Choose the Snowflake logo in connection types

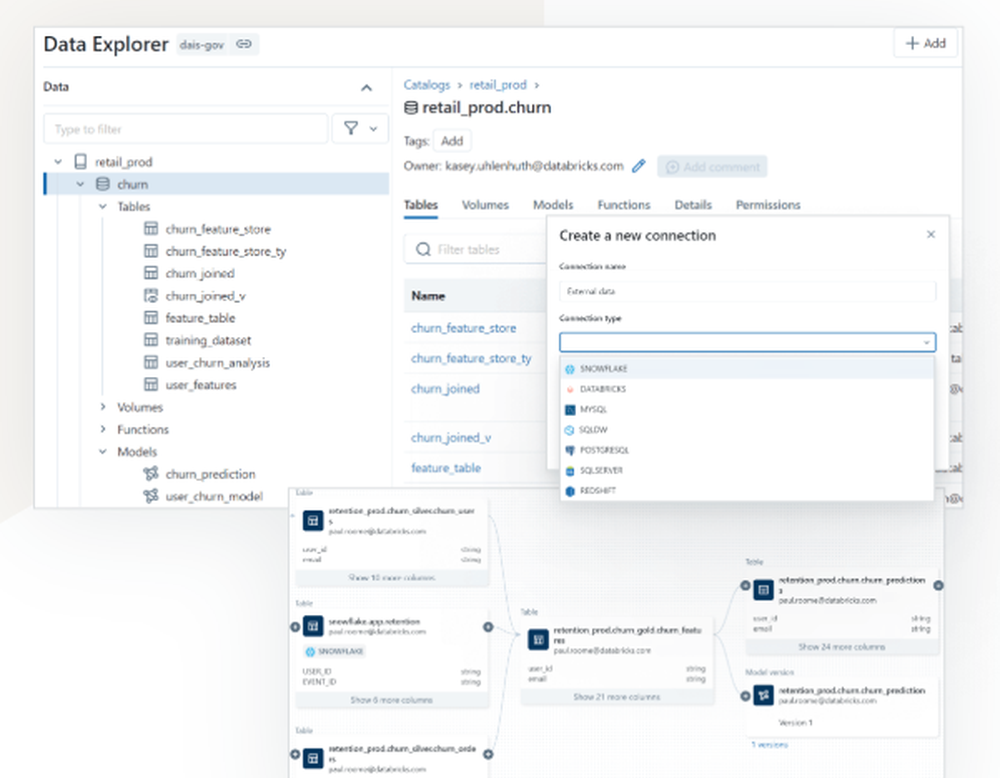pyautogui.click(x=570, y=369)
